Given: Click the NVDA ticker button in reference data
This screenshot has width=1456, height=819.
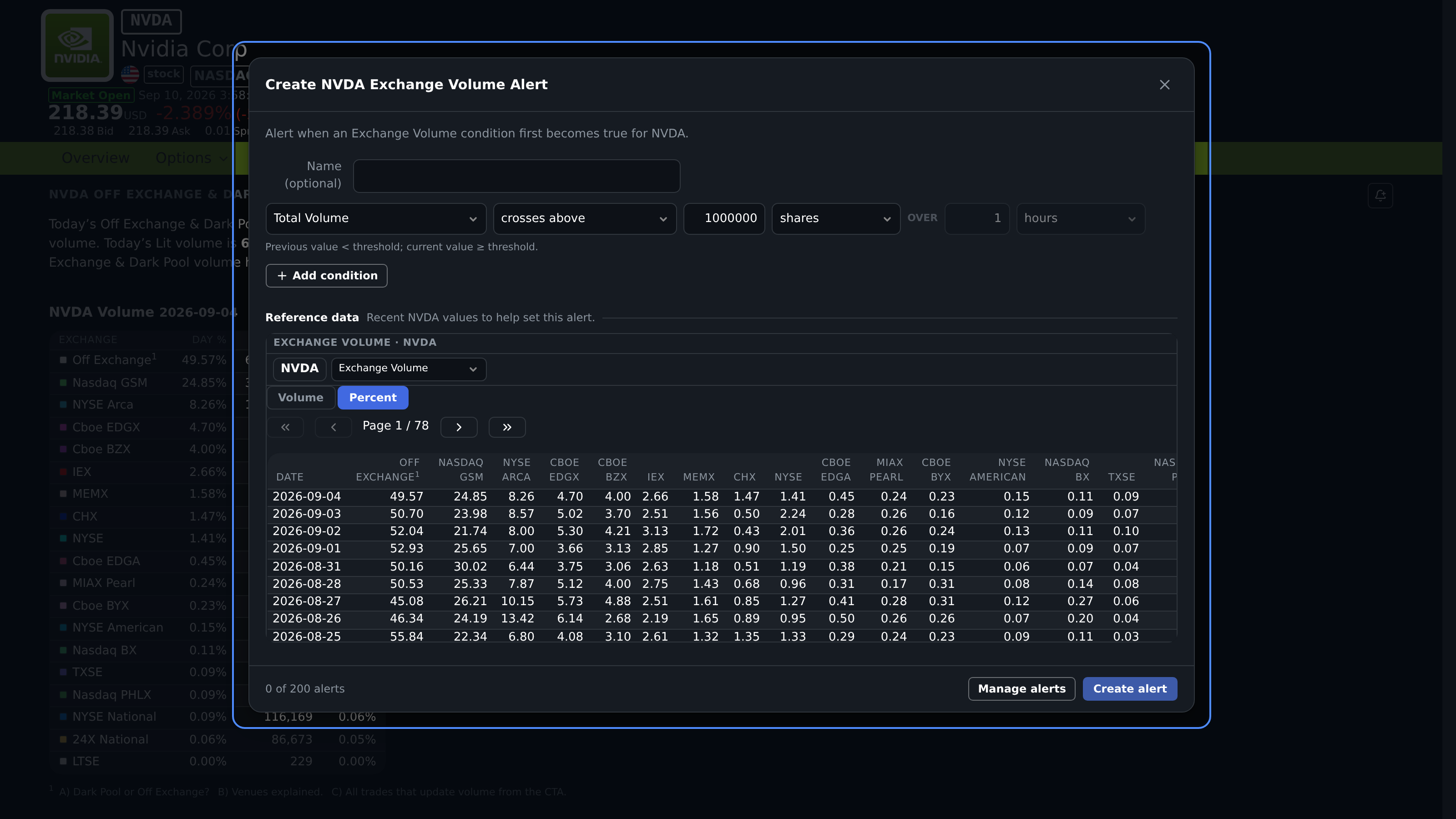Looking at the screenshot, I should 299,369.
